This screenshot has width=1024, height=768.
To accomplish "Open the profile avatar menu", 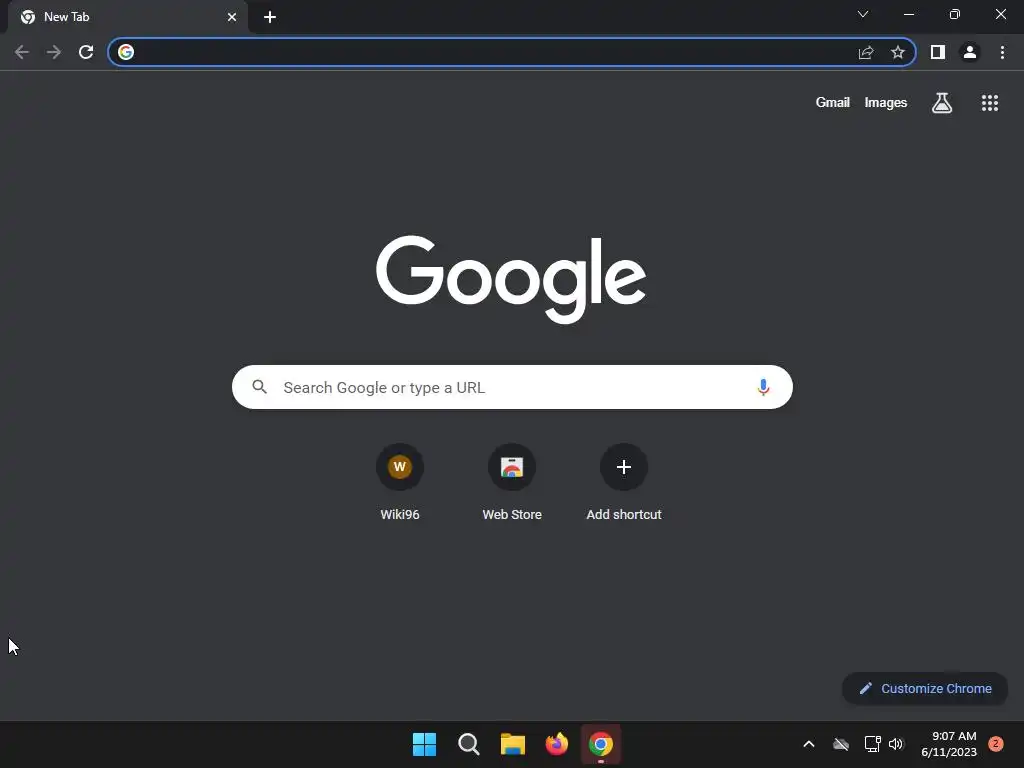I will tap(970, 52).
